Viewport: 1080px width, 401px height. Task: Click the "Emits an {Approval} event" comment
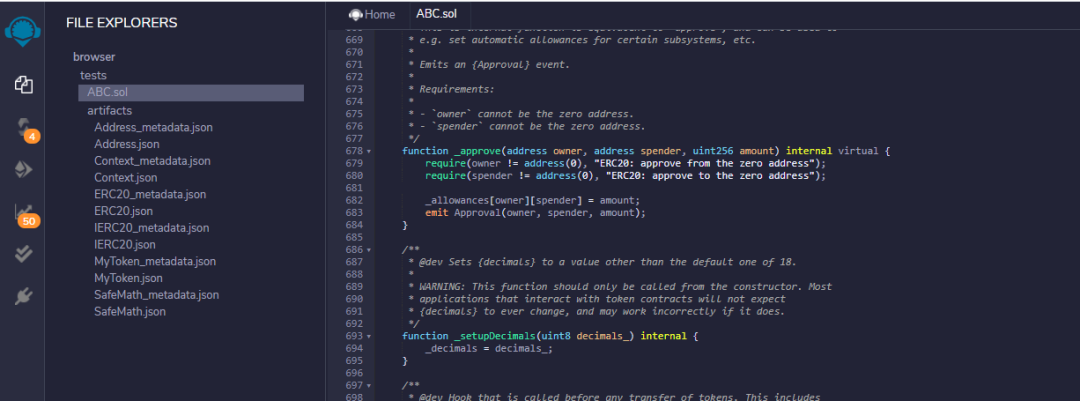click(489, 65)
